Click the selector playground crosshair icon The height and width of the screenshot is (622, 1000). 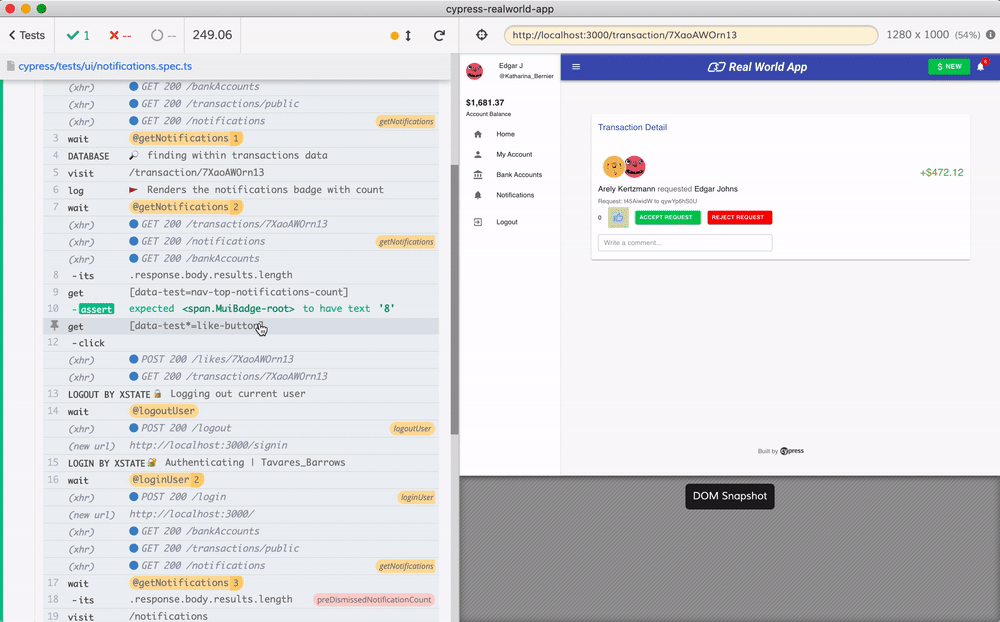pos(482,35)
